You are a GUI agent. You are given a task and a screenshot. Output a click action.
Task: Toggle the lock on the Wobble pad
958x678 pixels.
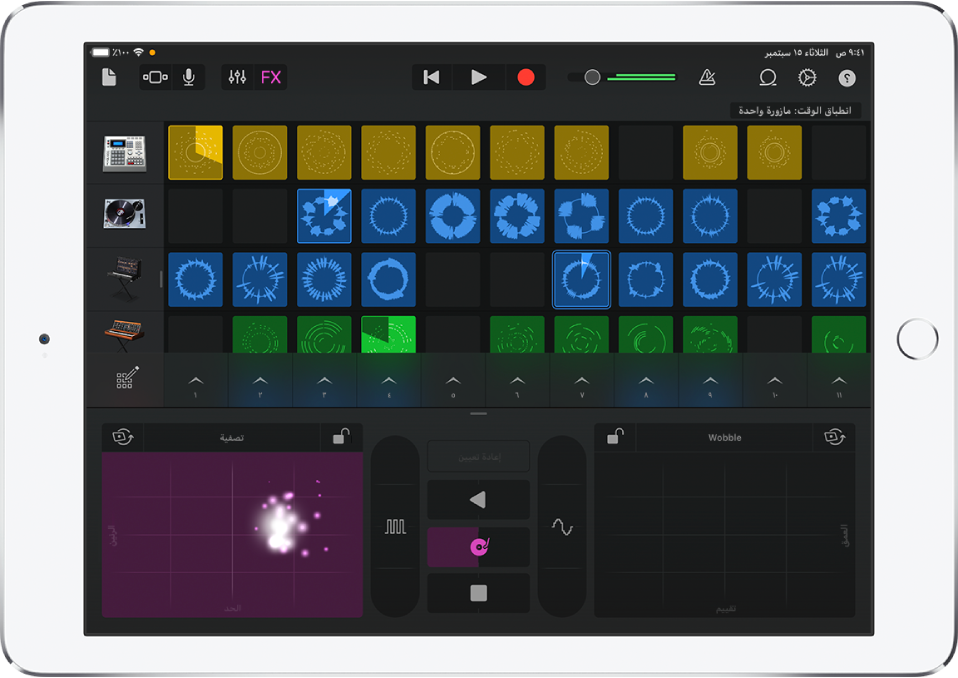pyautogui.click(x=615, y=437)
